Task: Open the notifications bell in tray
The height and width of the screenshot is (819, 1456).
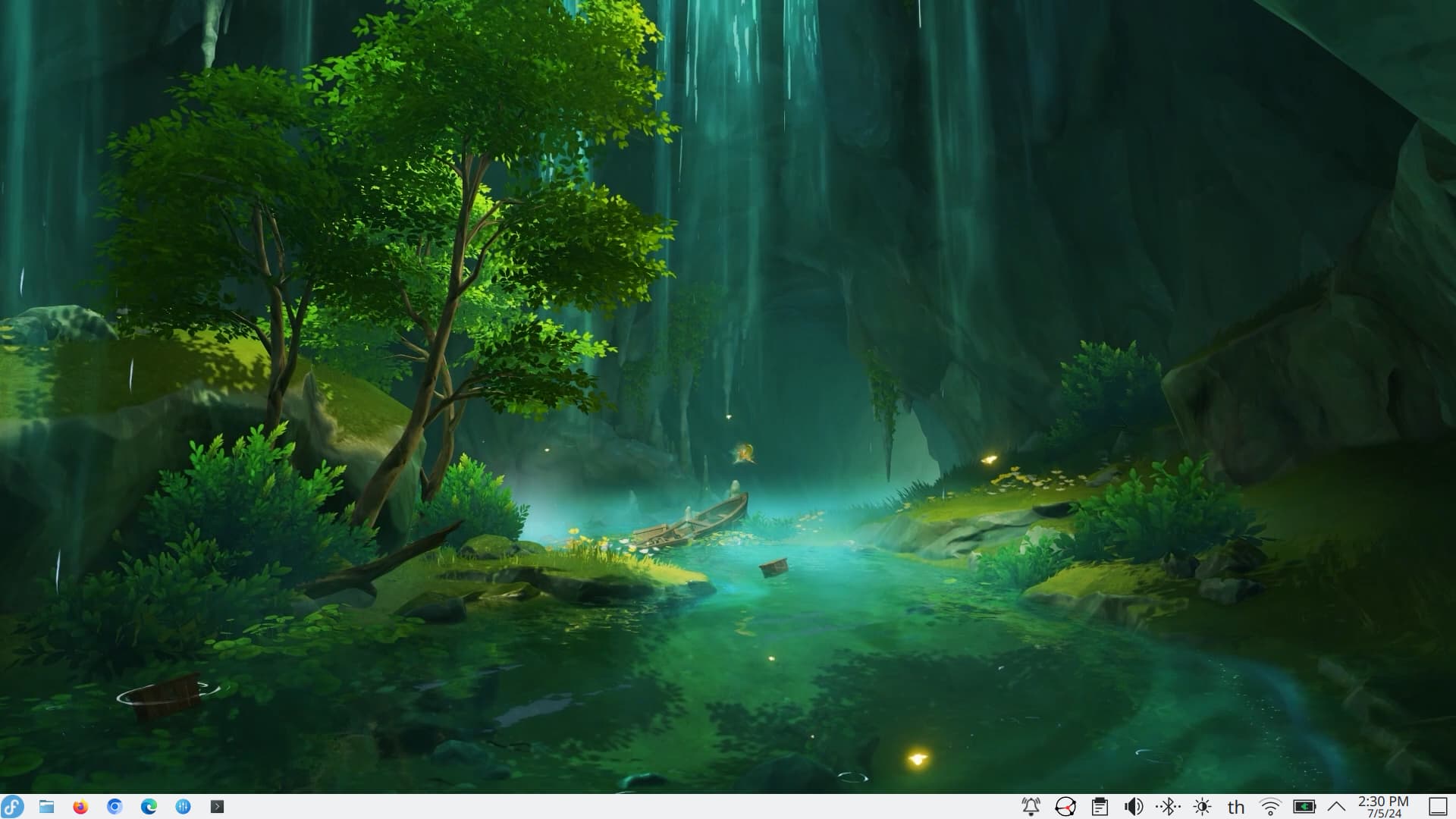Action: coord(1031,806)
